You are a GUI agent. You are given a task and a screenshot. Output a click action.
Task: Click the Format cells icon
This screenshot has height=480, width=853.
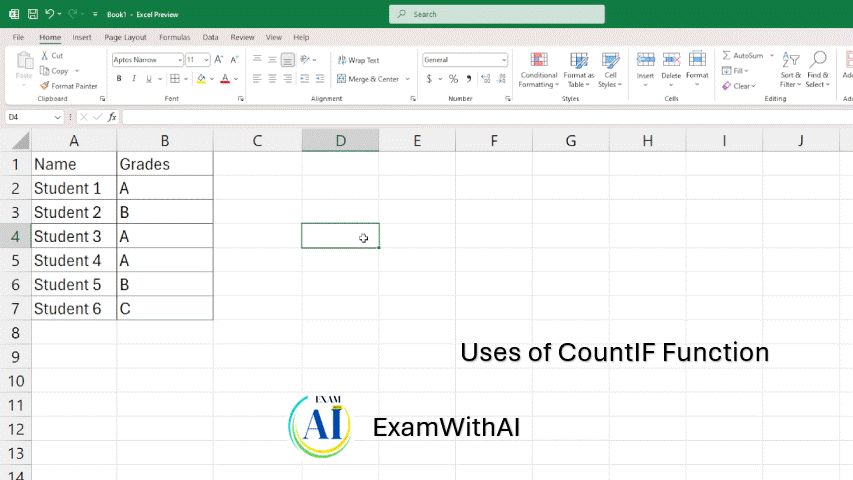697,60
